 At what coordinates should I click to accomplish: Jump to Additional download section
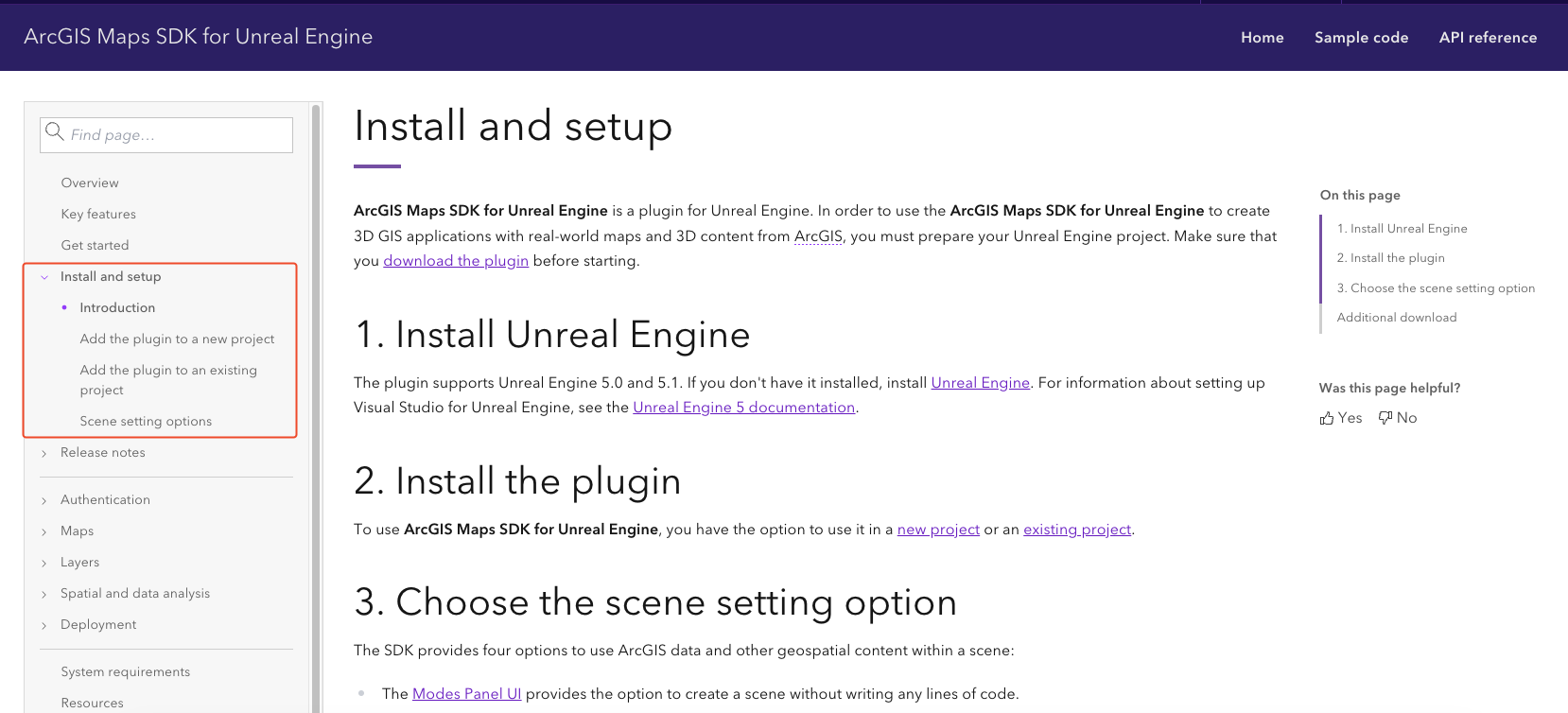point(1396,318)
